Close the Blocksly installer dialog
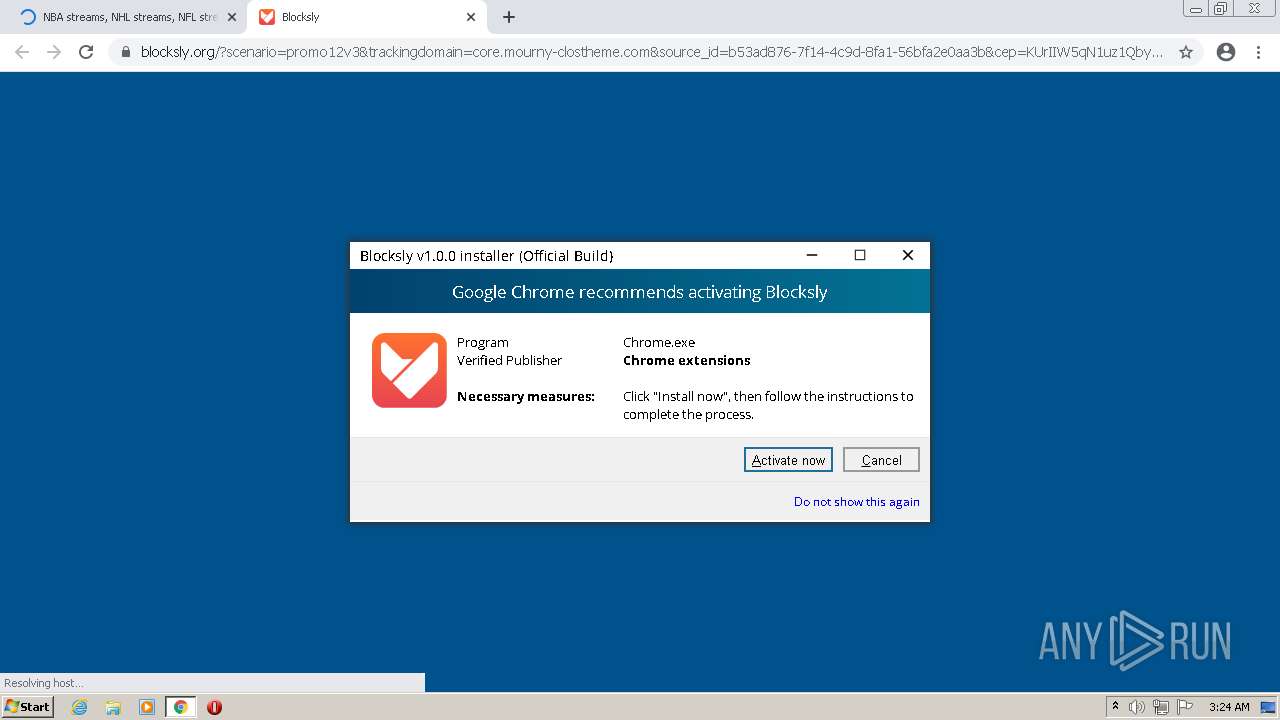Image resolution: width=1280 pixels, height=720 pixels. [908, 255]
